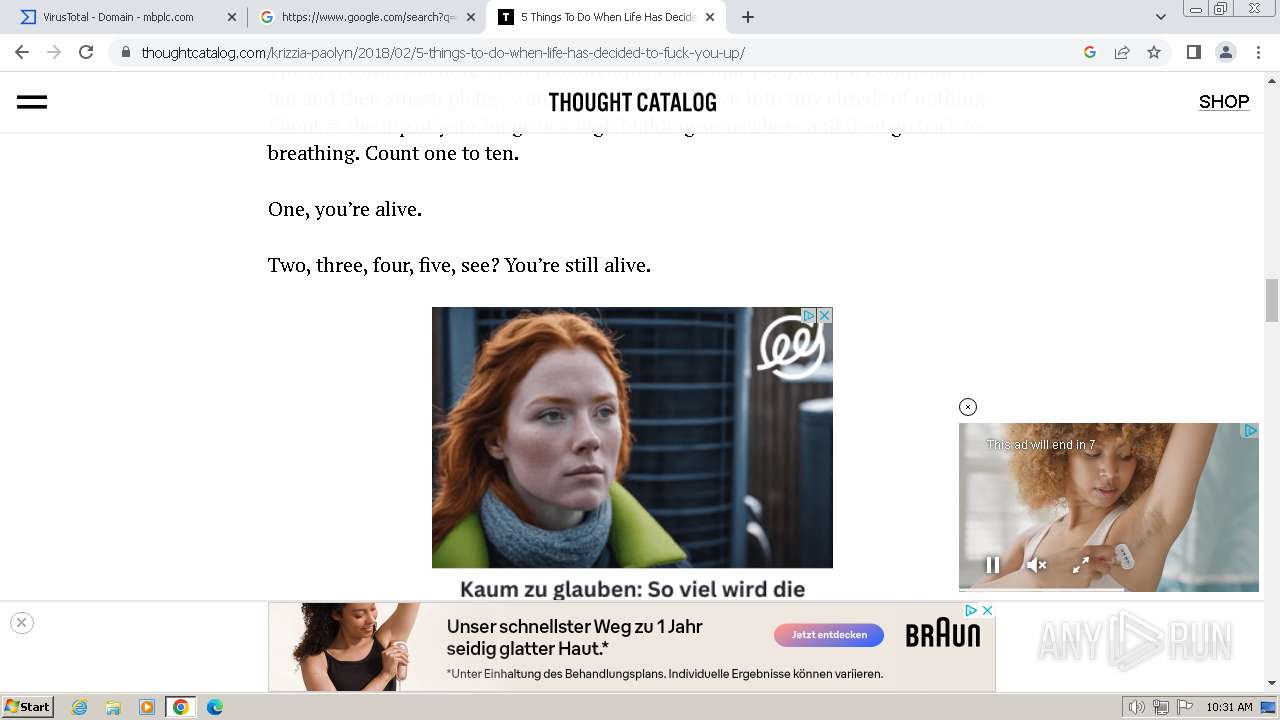Open the Windows Start menu
This screenshot has width=1280, height=720.
click(x=27, y=707)
